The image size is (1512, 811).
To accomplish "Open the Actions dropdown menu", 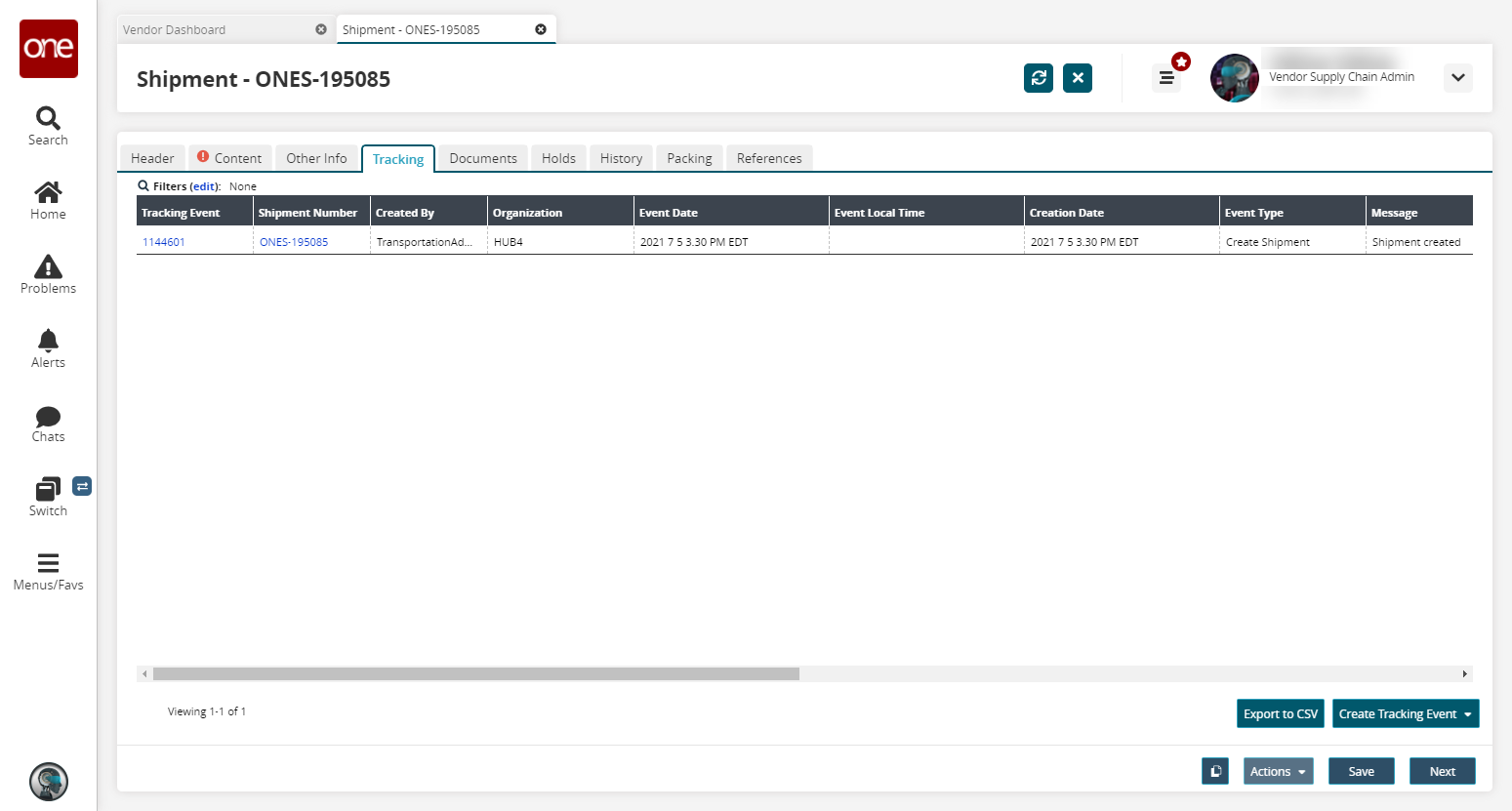I will coord(1279,771).
